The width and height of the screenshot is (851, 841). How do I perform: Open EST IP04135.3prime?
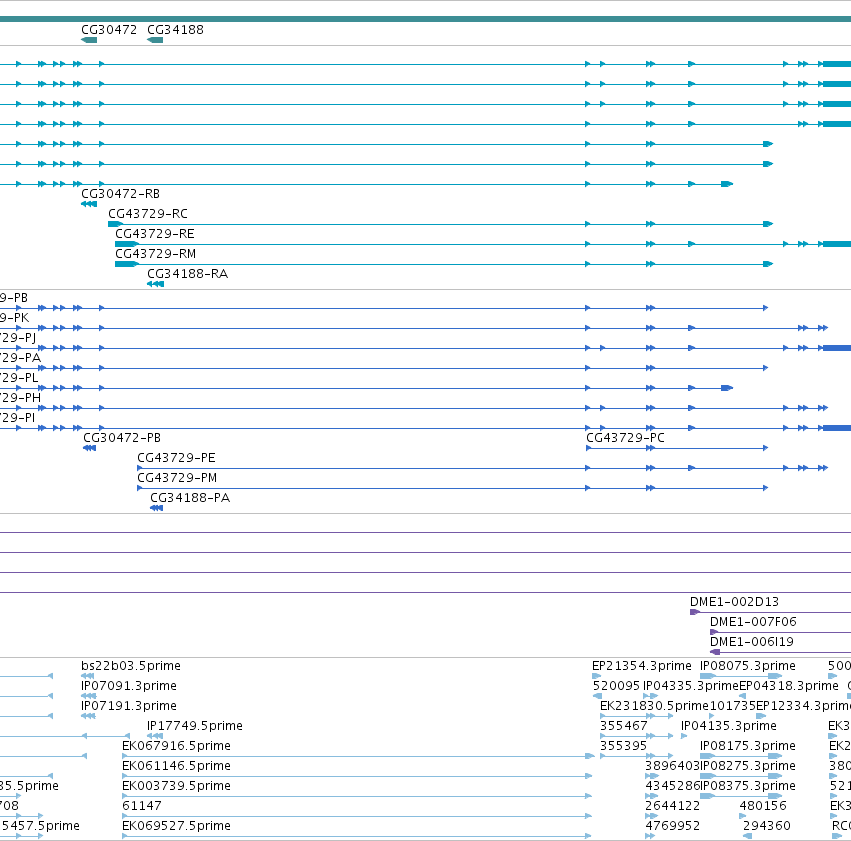pyautogui.click(x=729, y=726)
